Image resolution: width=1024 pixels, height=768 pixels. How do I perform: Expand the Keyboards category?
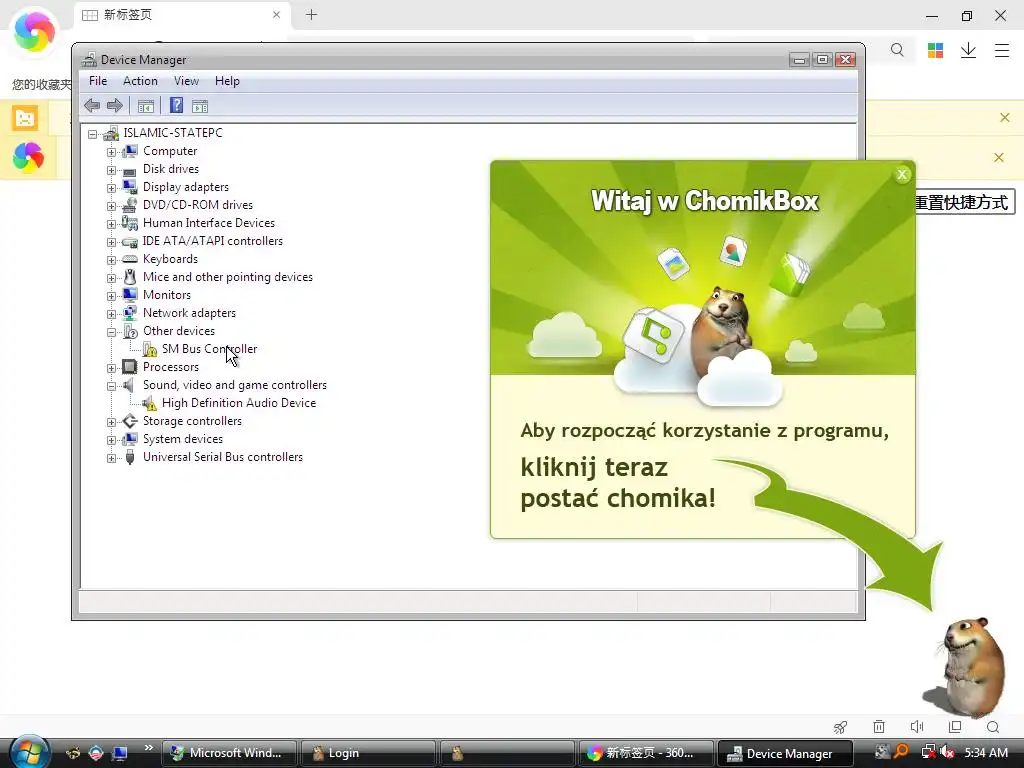coord(112,260)
